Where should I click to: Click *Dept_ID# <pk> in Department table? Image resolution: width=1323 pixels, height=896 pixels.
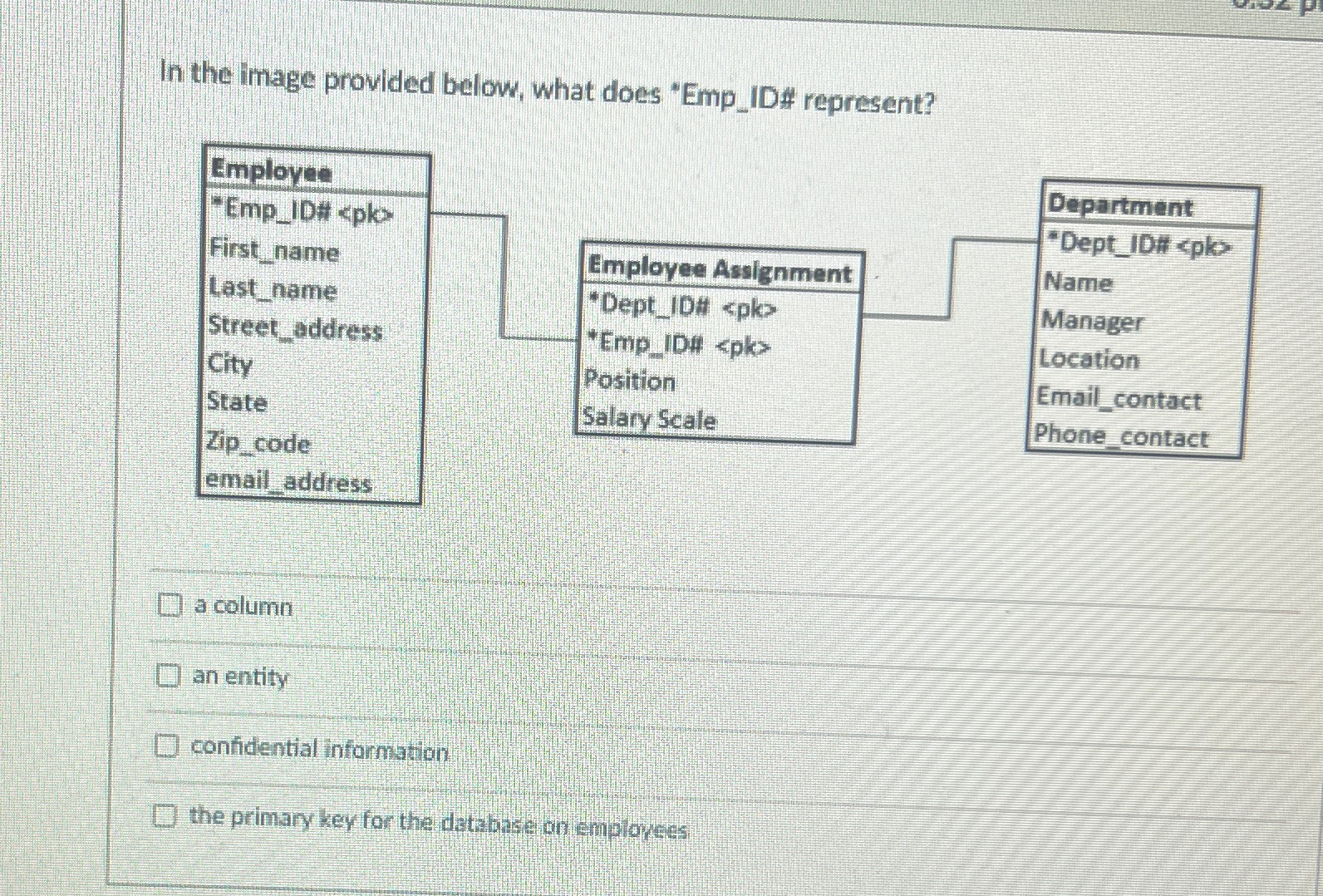click(1139, 244)
